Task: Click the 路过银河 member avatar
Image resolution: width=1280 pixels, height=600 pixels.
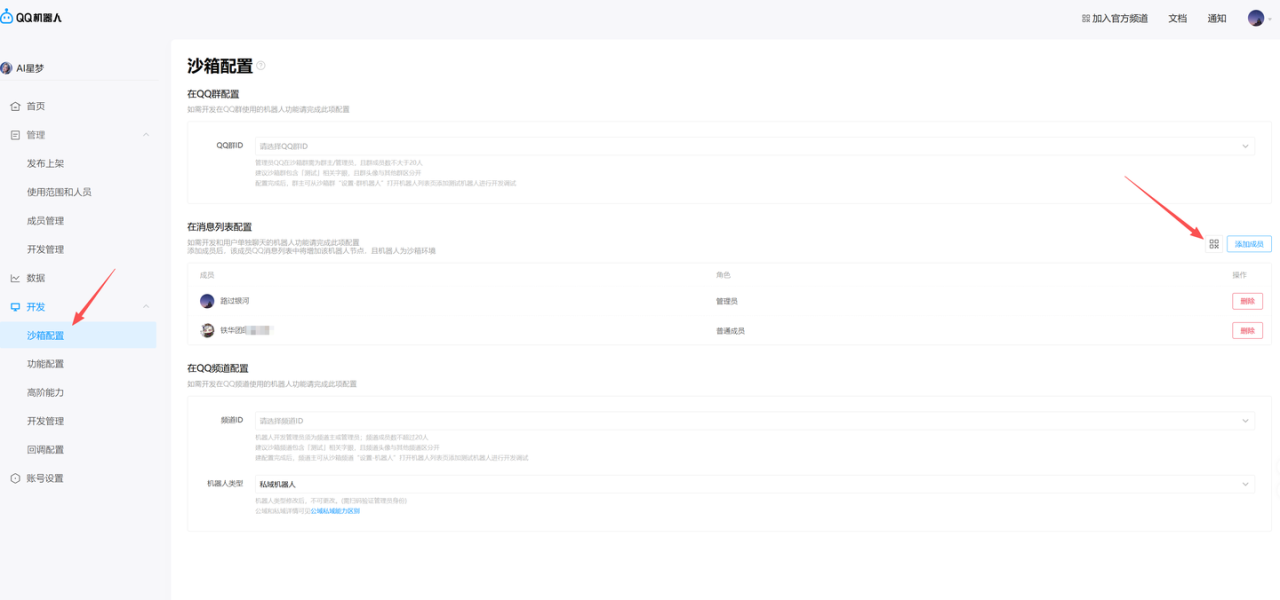Action: click(207, 301)
